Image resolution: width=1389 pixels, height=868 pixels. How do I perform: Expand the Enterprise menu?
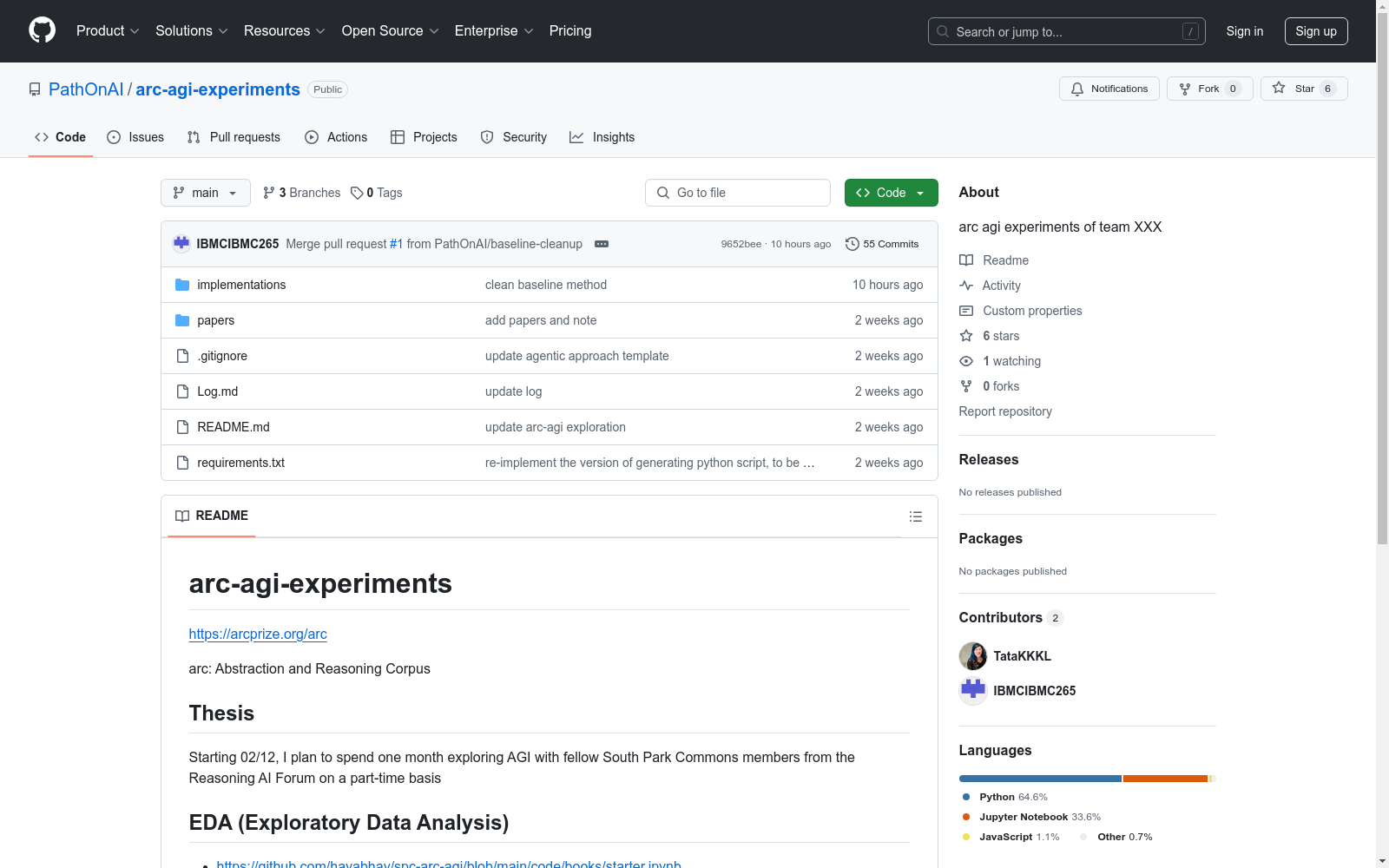494,30
